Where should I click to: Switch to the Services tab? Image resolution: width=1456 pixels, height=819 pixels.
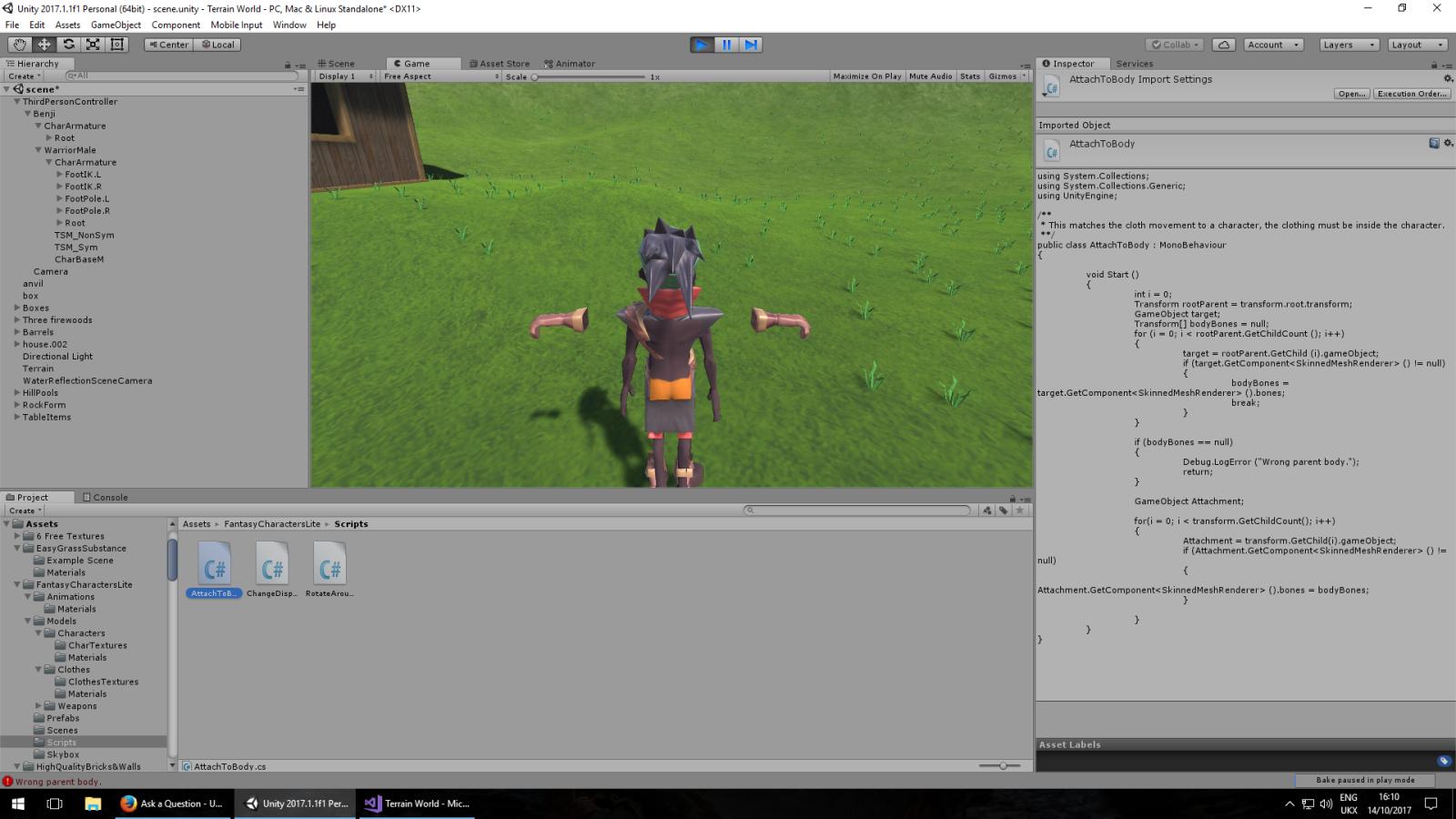pos(1134,64)
